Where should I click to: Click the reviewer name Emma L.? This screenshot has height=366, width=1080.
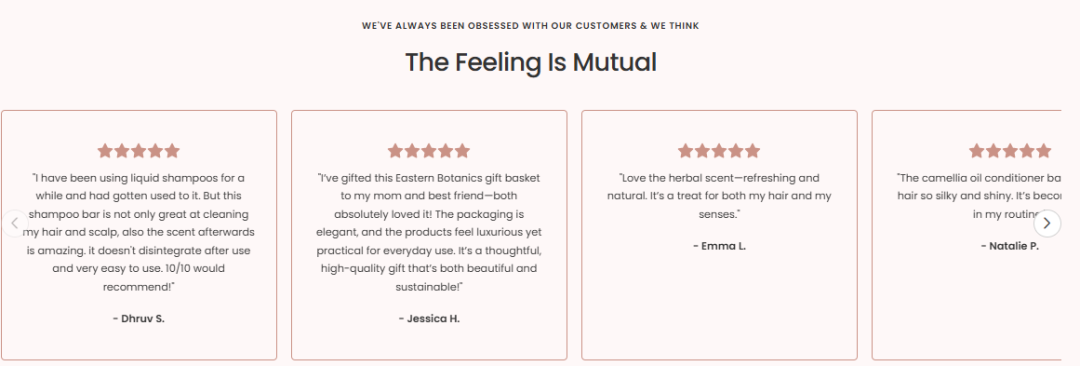[719, 246]
